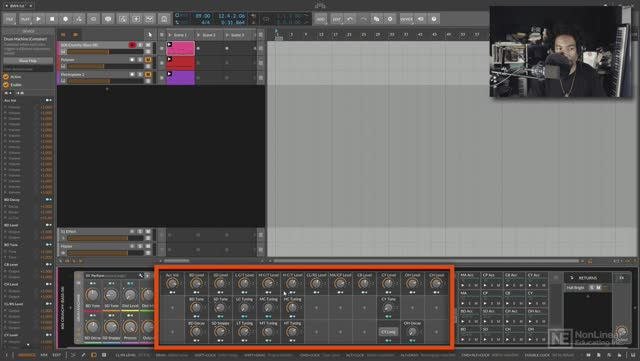Adjust the third track volume slider
The width and height of the screenshot is (640, 361).
(x=105, y=81)
